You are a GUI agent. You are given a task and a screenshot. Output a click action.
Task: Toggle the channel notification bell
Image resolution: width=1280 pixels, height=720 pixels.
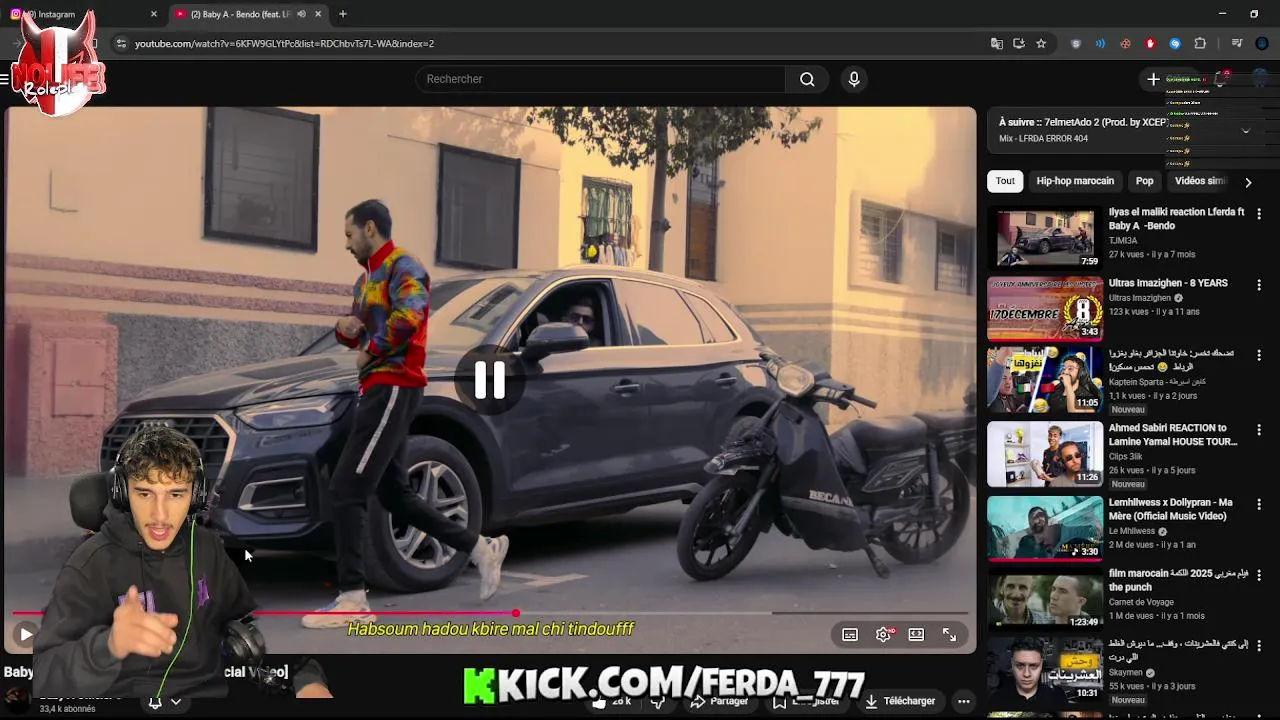[155, 702]
